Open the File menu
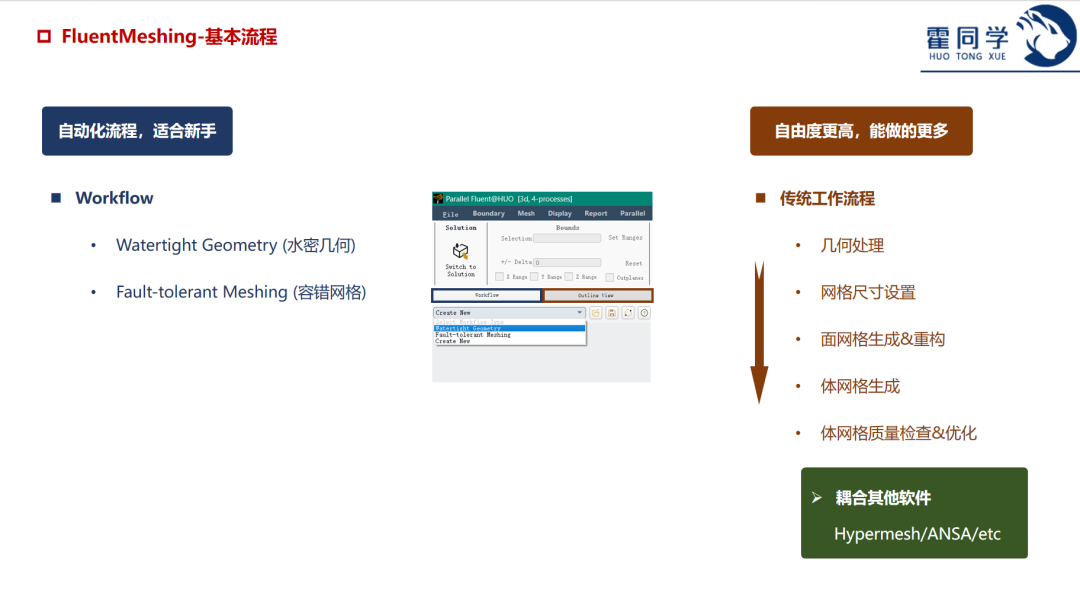The image size is (1080, 610). [x=450, y=214]
